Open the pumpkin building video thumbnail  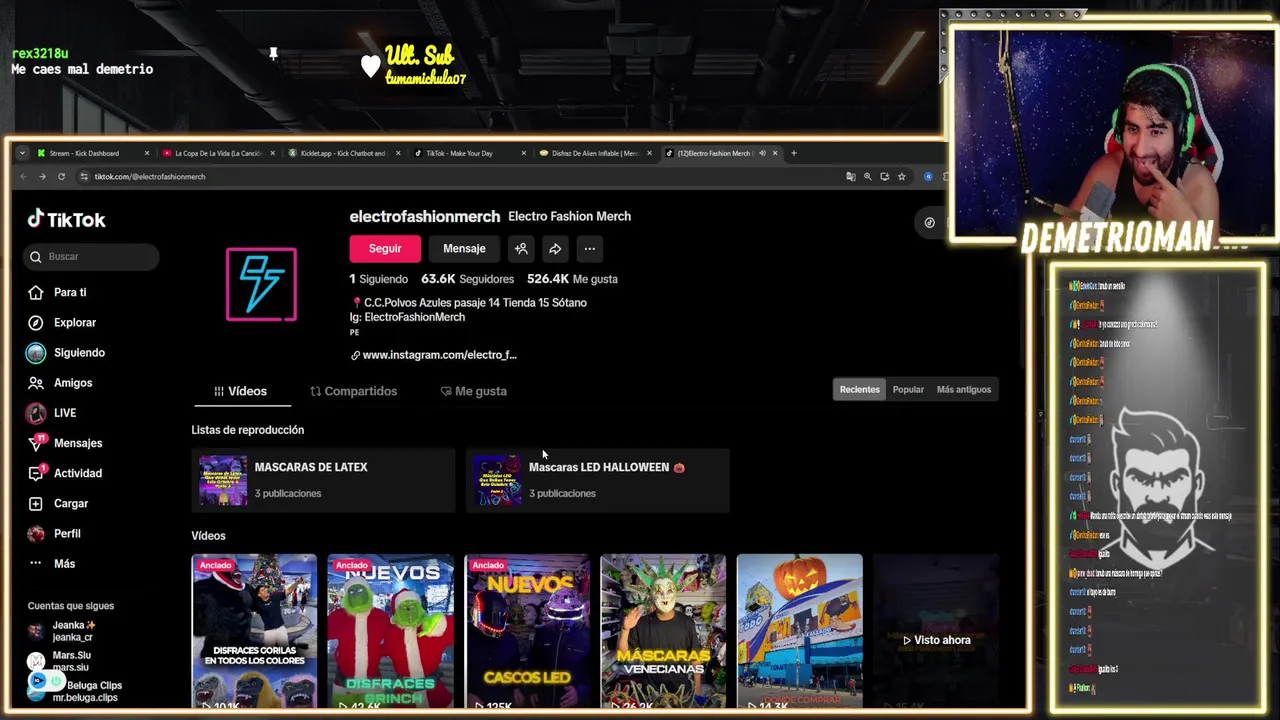tap(799, 632)
